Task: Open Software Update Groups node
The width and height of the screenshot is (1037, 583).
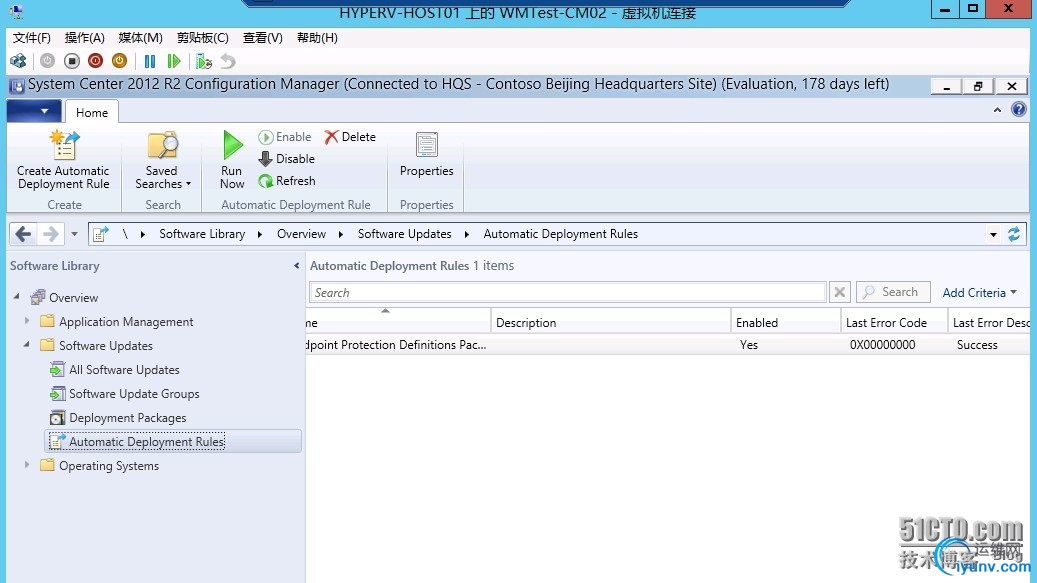Action: click(134, 394)
